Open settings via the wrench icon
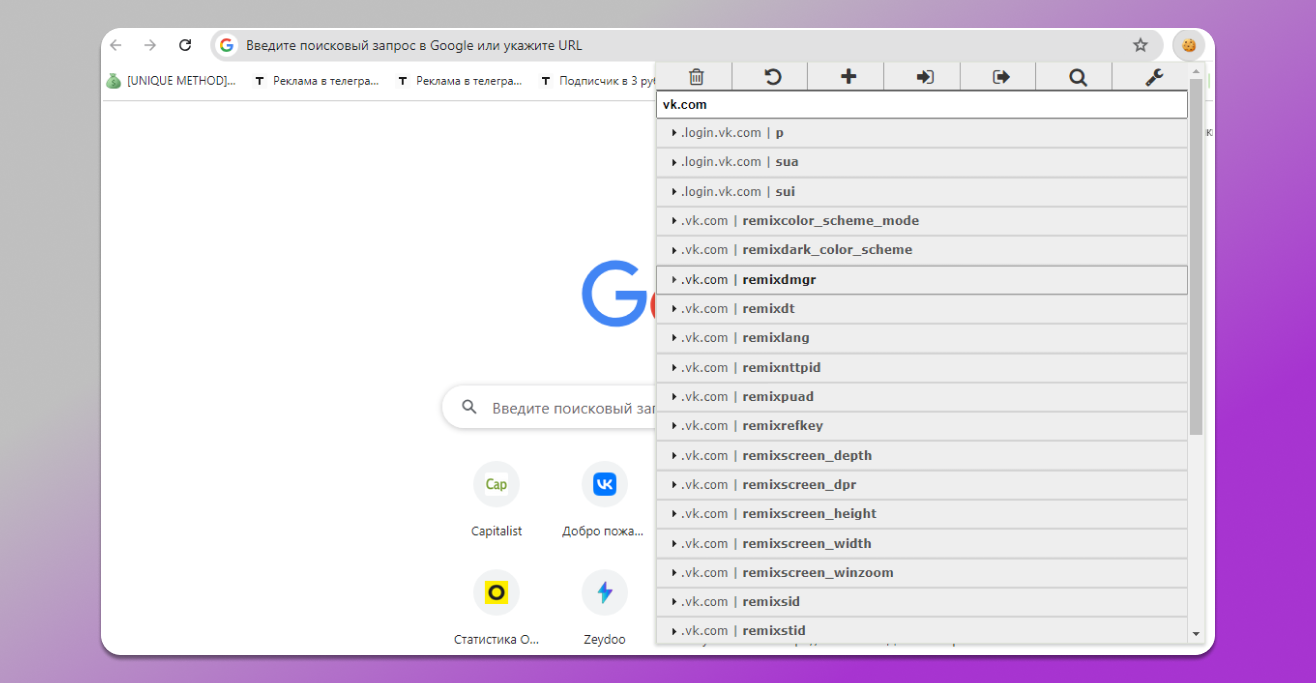The width and height of the screenshot is (1316, 683). tap(1153, 77)
